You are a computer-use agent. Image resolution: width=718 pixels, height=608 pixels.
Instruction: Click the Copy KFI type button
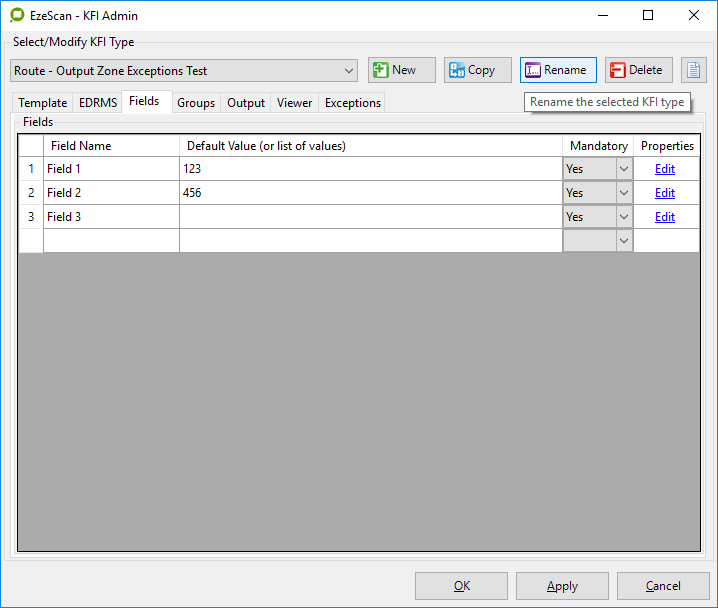click(478, 70)
